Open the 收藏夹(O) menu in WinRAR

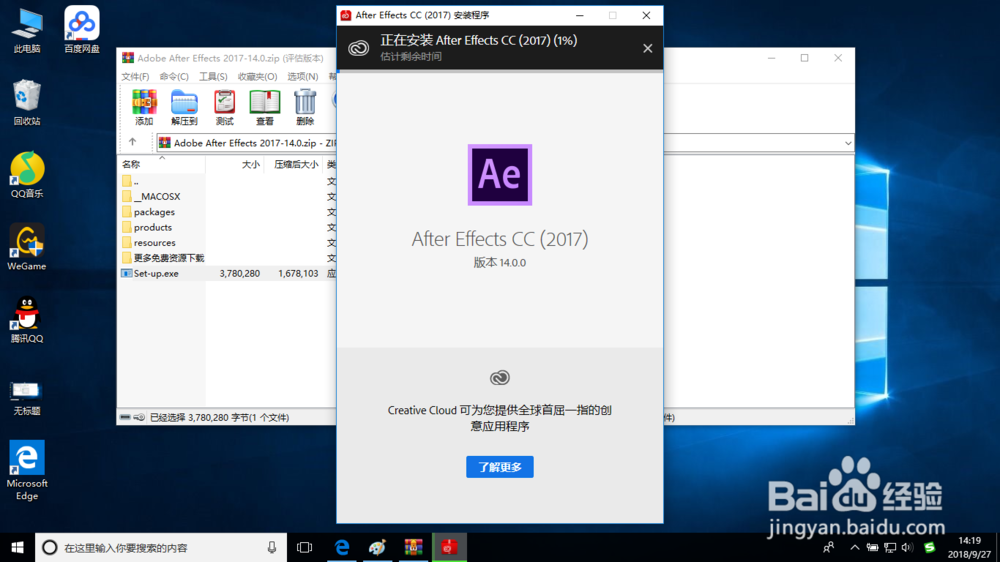point(257,77)
